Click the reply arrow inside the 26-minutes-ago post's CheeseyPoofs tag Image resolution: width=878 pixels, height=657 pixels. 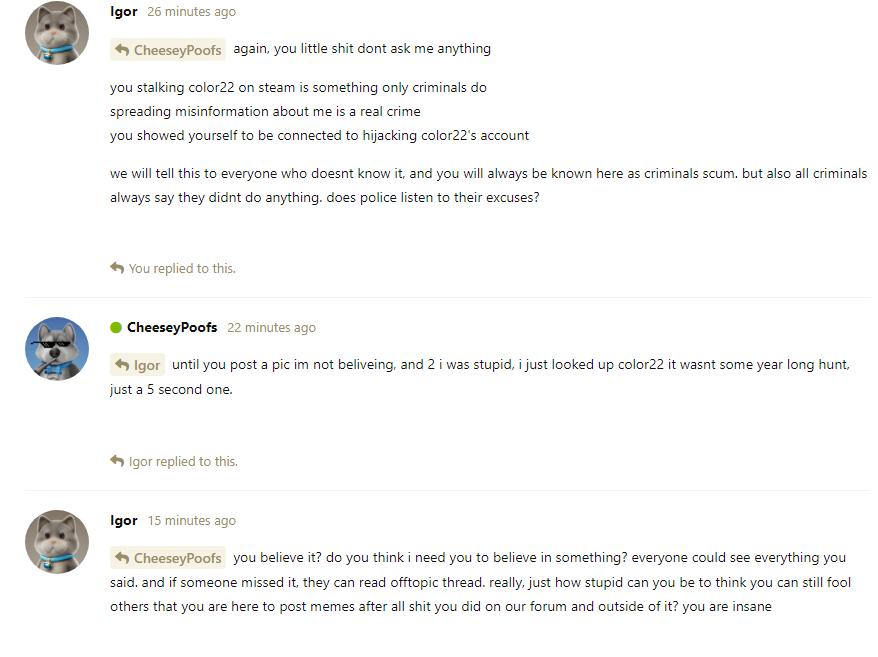pyautogui.click(x=122, y=50)
